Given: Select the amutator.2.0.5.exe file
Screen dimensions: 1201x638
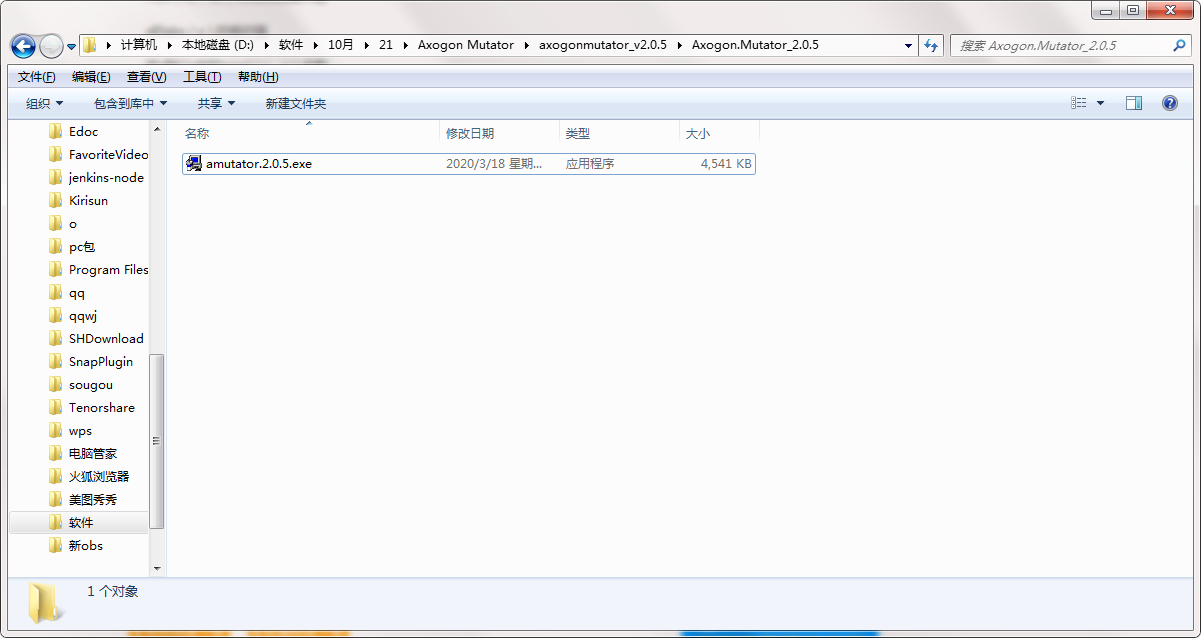Looking at the screenshot, I should (x=468, y=163).
